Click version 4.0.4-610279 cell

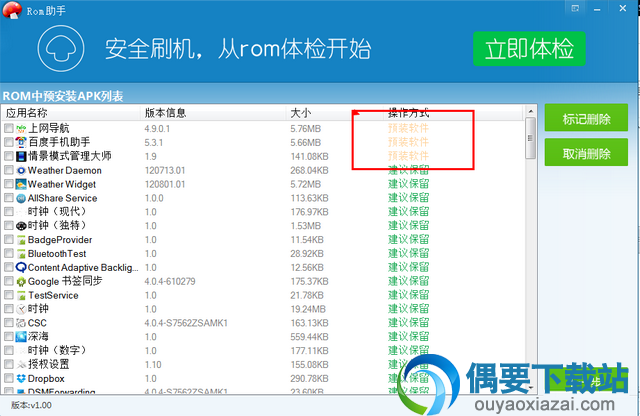(x=170, y=281)
